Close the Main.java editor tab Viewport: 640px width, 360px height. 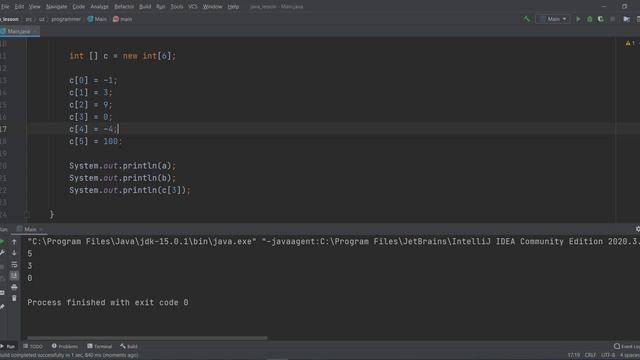click(36, 31)
